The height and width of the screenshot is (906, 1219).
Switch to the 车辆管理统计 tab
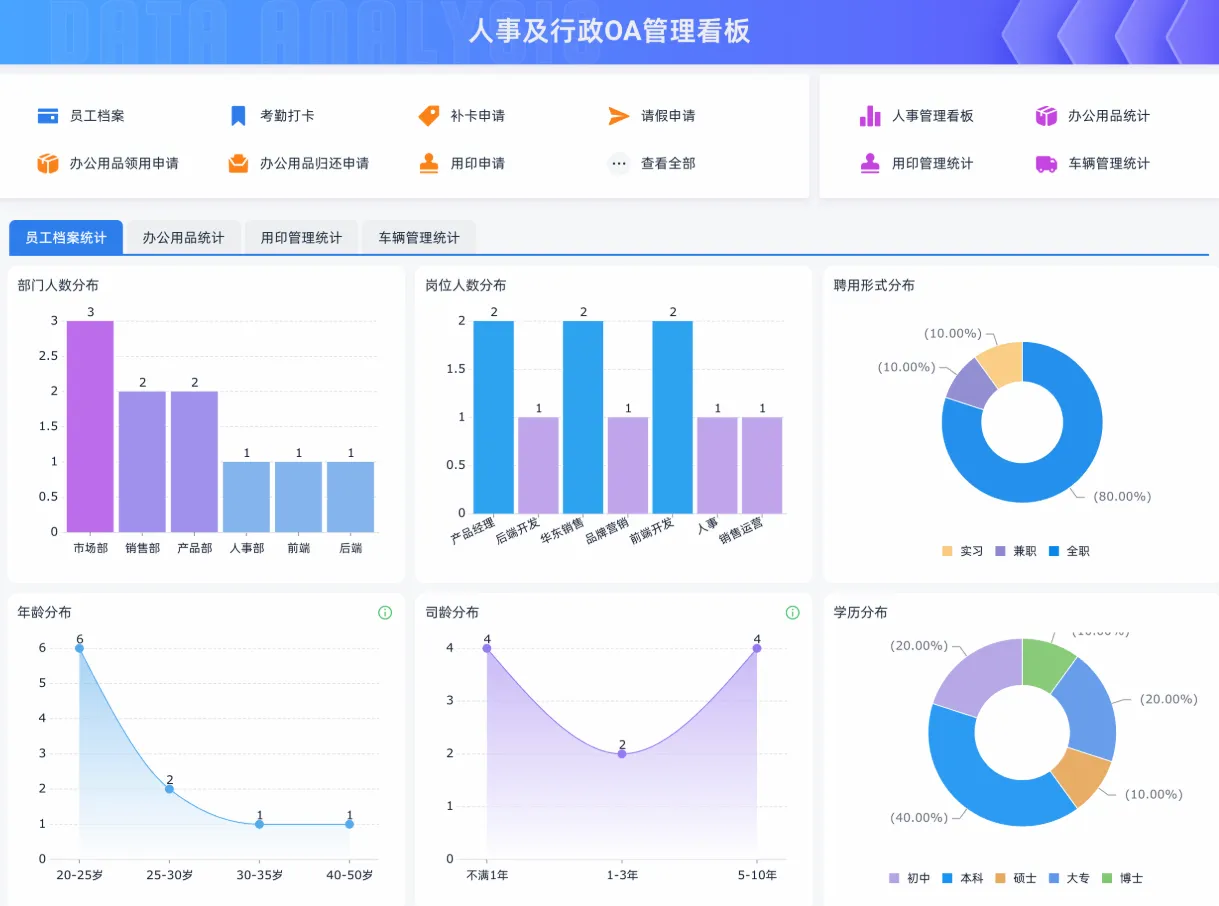click(419, 238)
